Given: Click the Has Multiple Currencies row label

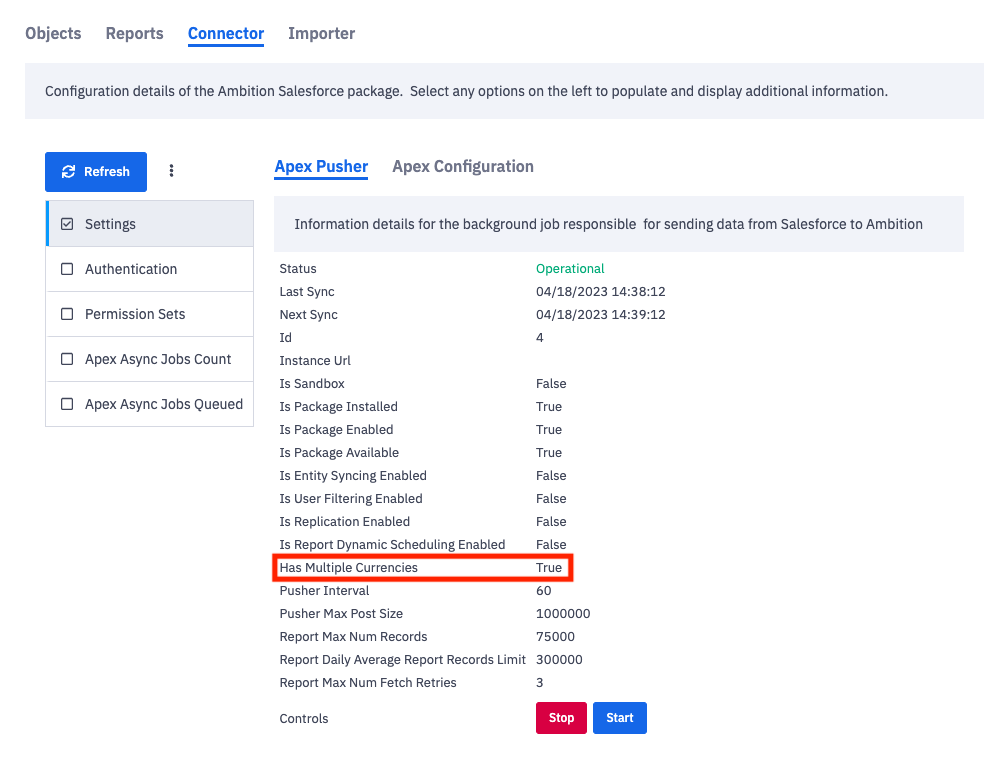Looking at the screenshot, I should pyautogui.click(x=348, y=568).
